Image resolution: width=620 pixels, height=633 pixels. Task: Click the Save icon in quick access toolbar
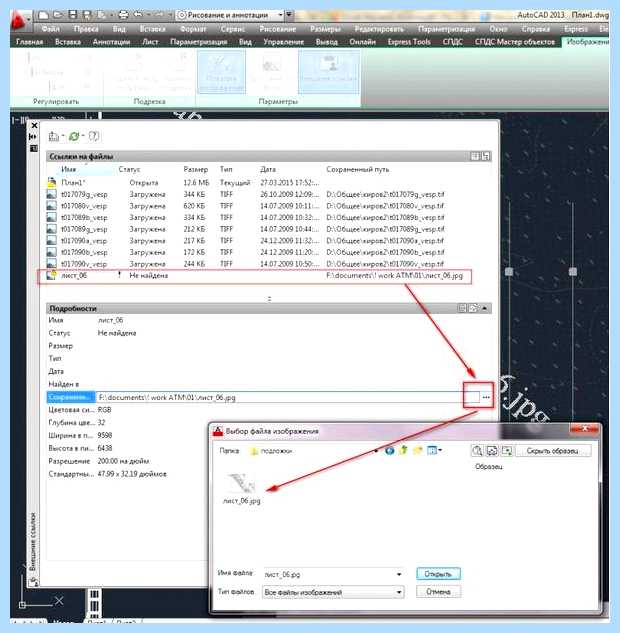click(x=73, y=15)
